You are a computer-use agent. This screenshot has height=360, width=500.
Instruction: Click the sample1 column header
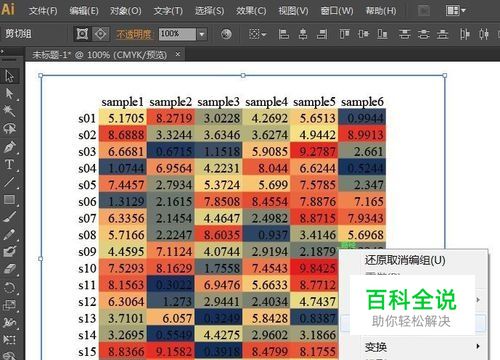pyautogui.click(x=122, y=102)
